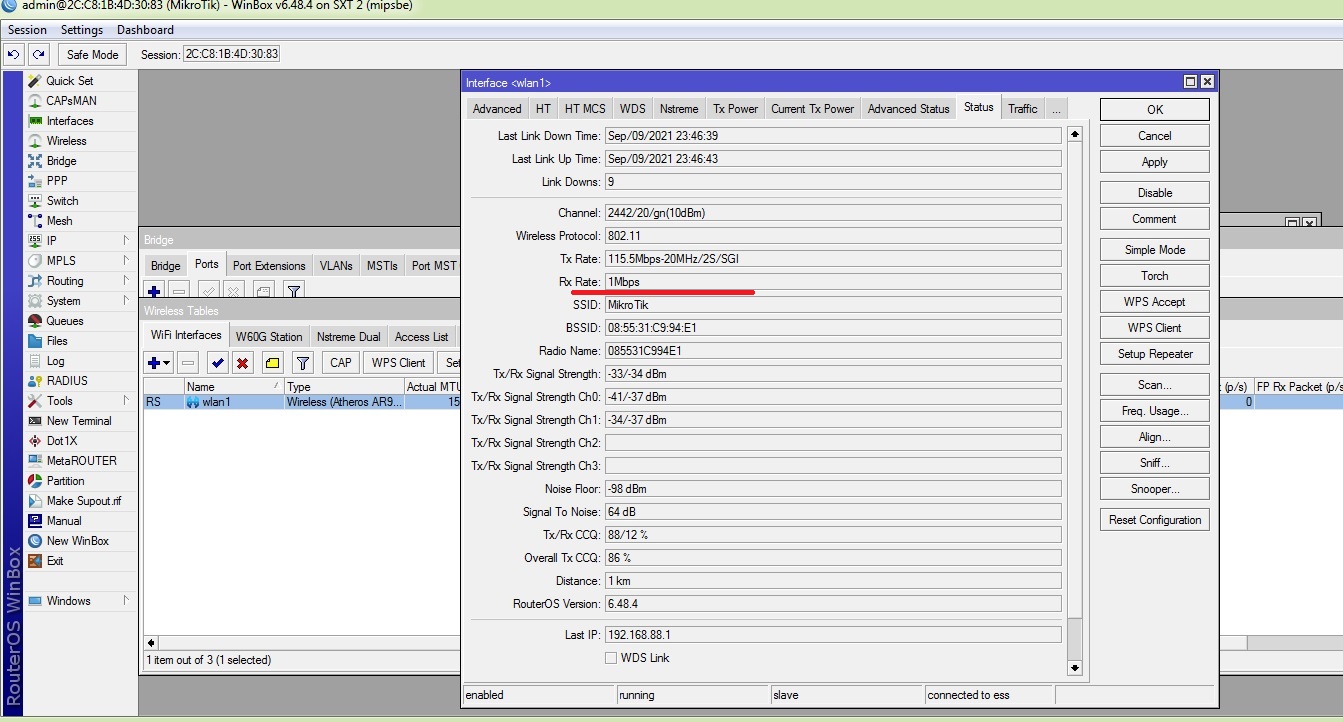1343x722 pixels.
Task: Click scroll-up arrow in Status panel
Action: tap(1075, 134)
